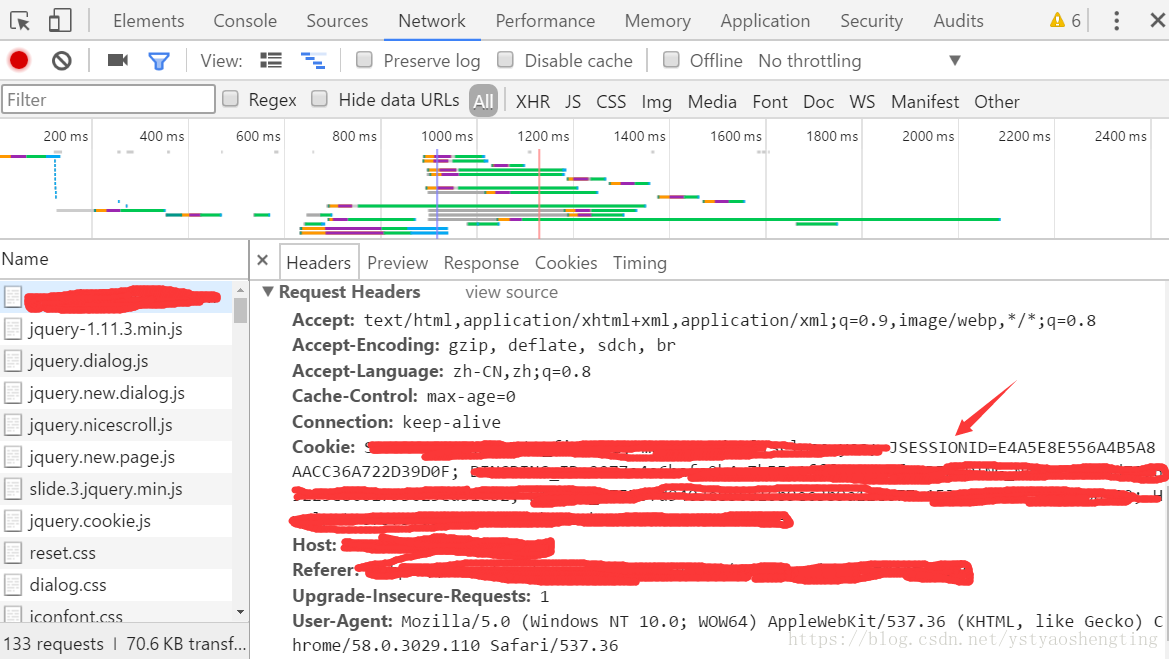Toggle the device toolbar icon
The image size is (1169, 659).
pos(60,20)
